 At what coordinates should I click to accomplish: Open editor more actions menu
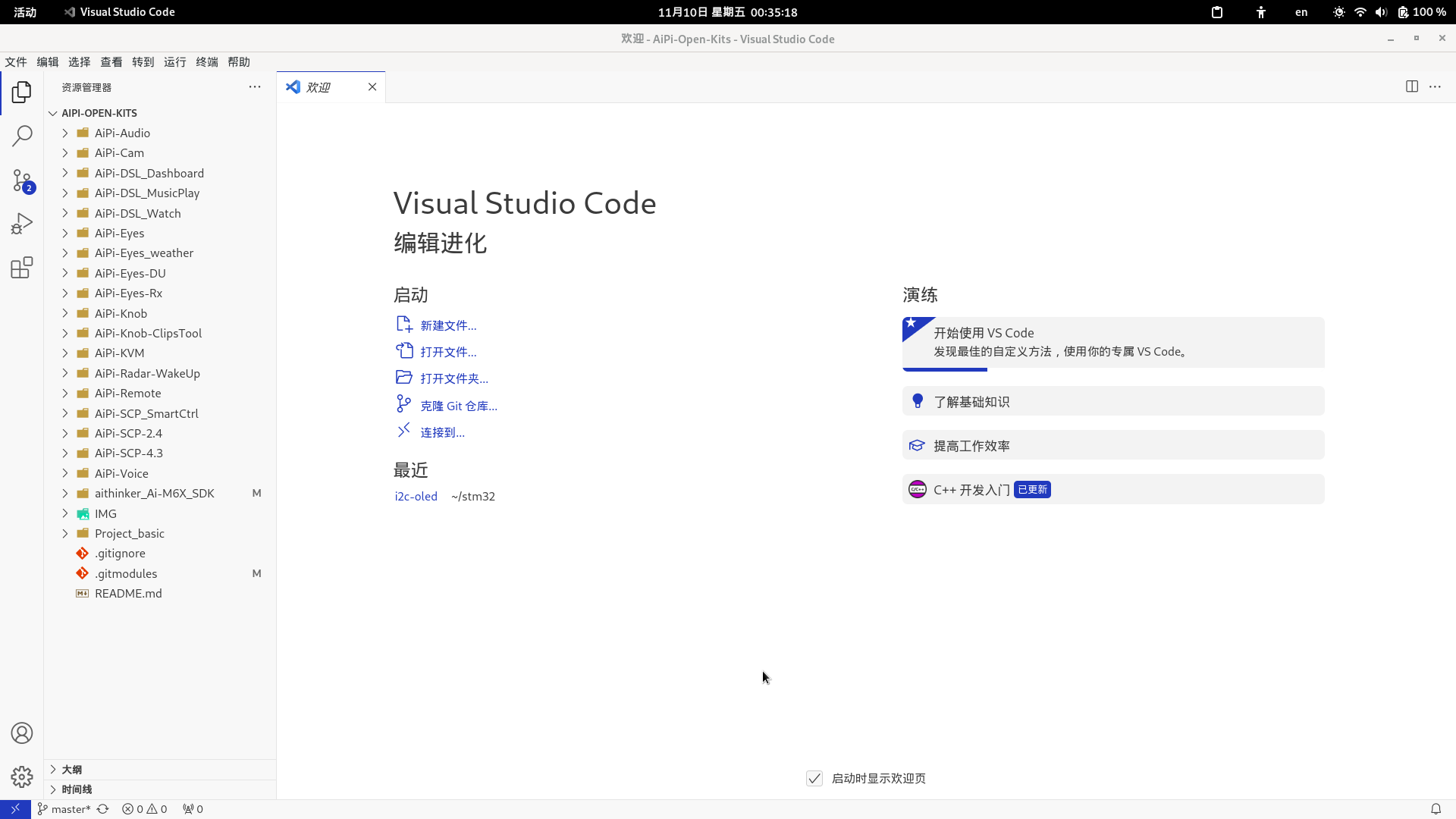pos(1435,86)
